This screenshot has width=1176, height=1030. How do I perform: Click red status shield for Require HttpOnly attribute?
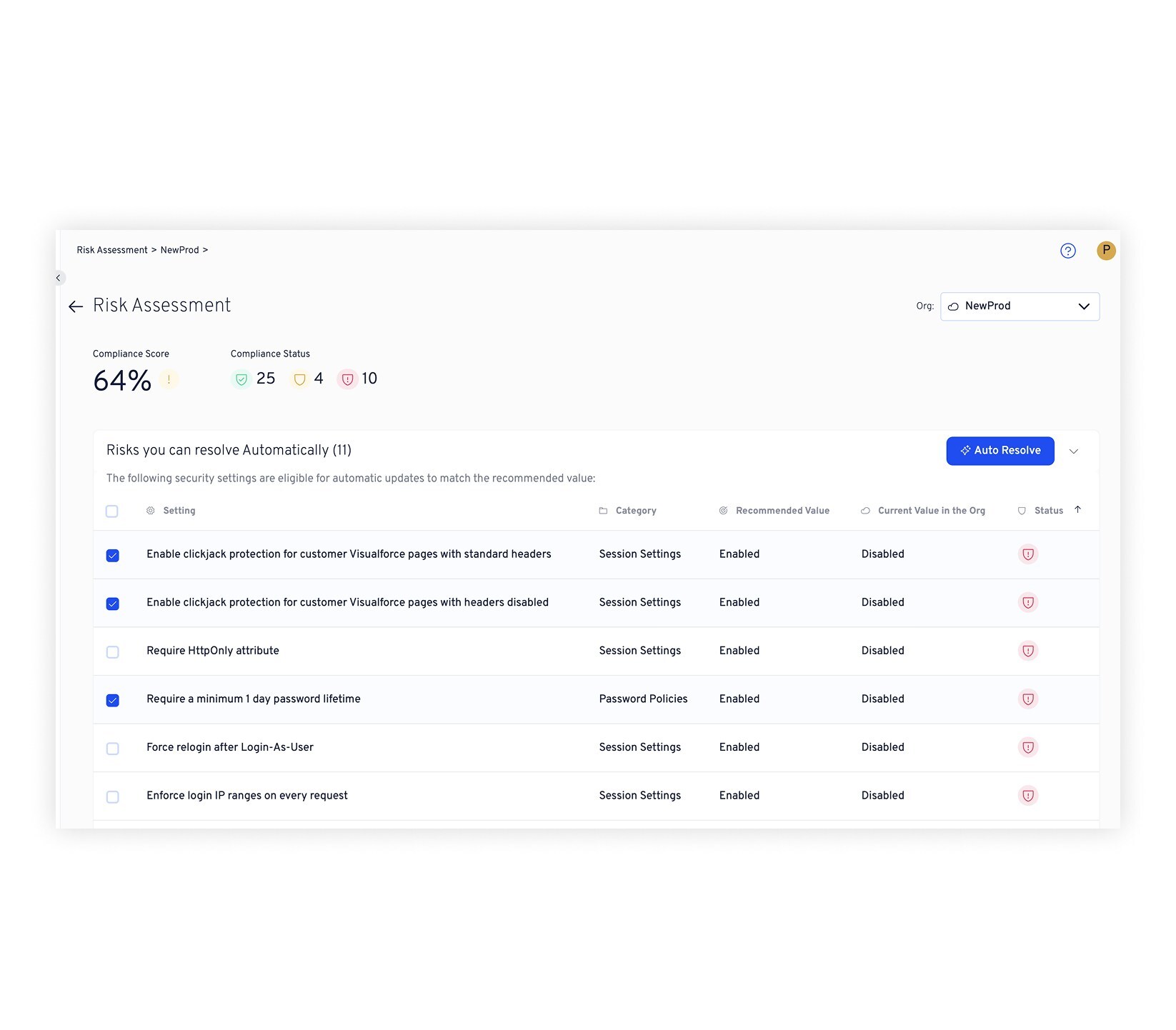[x=1027, y=651]
